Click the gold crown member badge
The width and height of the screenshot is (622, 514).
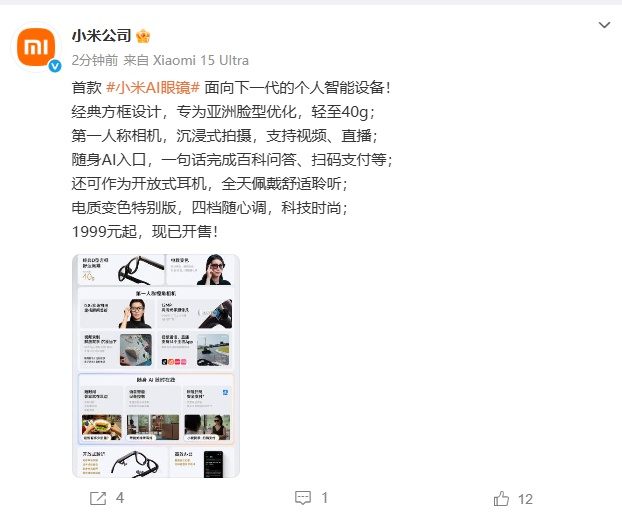tap(143, 36)
